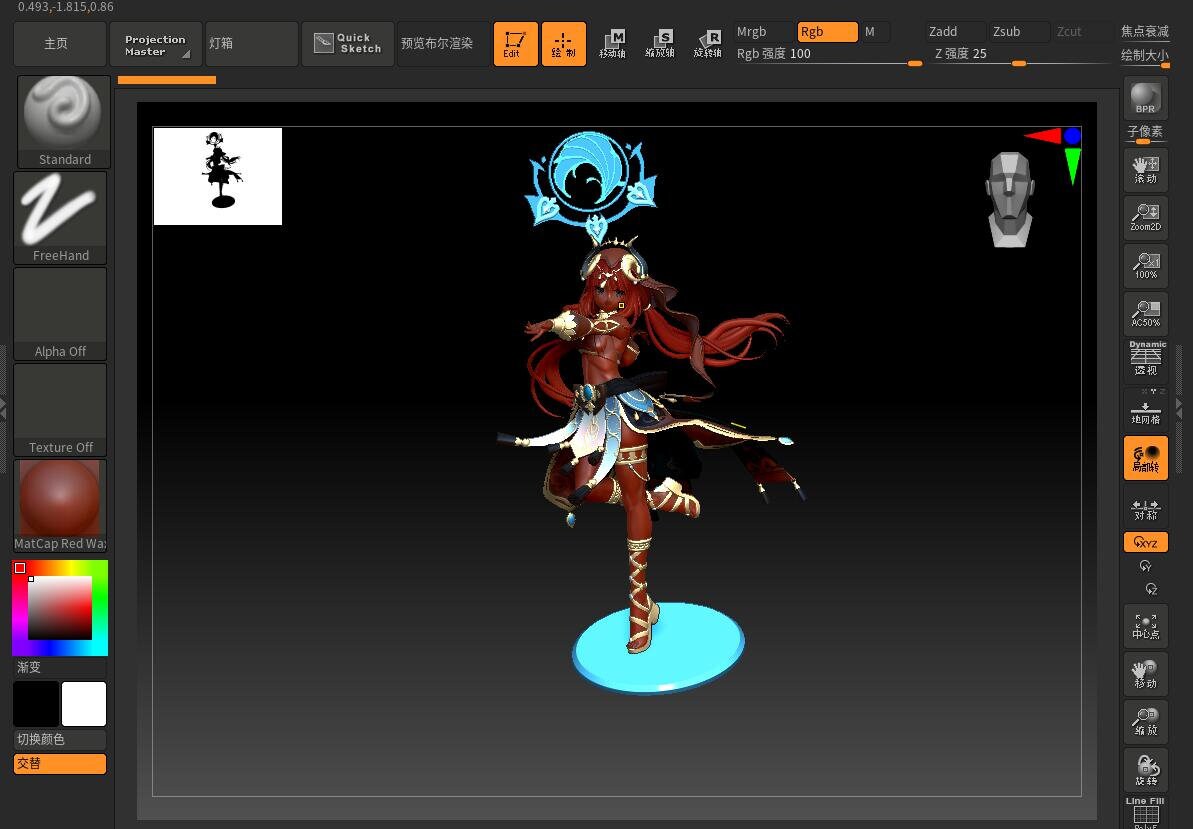Toggle perspective (透视) view
The width and height of the screenshot is (1193, 829).
(1145, 357)
